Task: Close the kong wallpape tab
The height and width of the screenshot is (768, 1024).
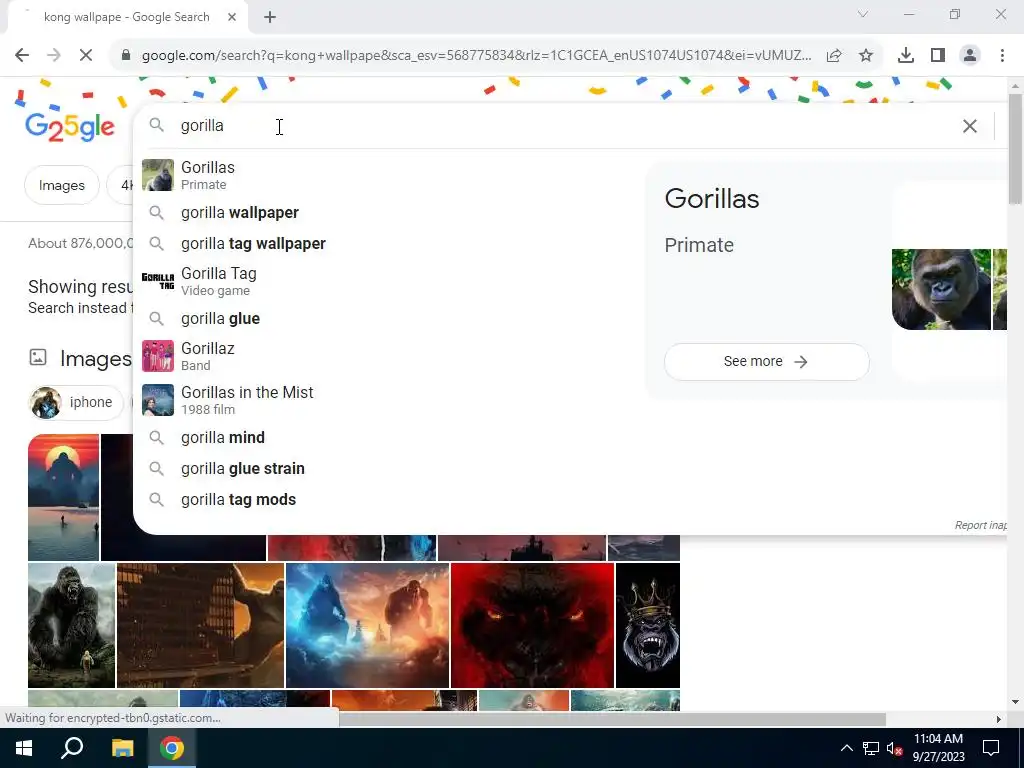Action: click(x=232, y=17)
